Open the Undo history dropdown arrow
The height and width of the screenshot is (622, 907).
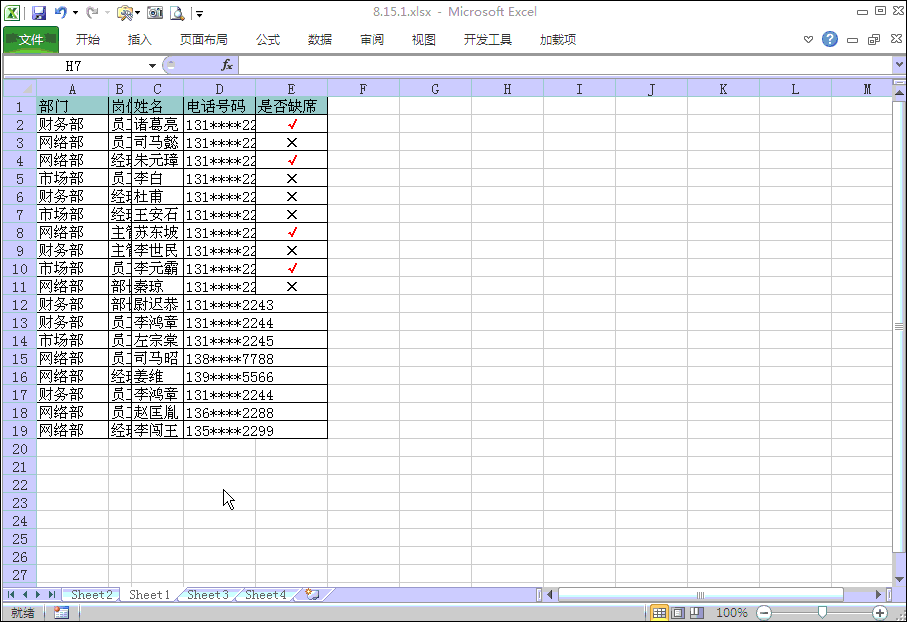click(x=75, y=13)
